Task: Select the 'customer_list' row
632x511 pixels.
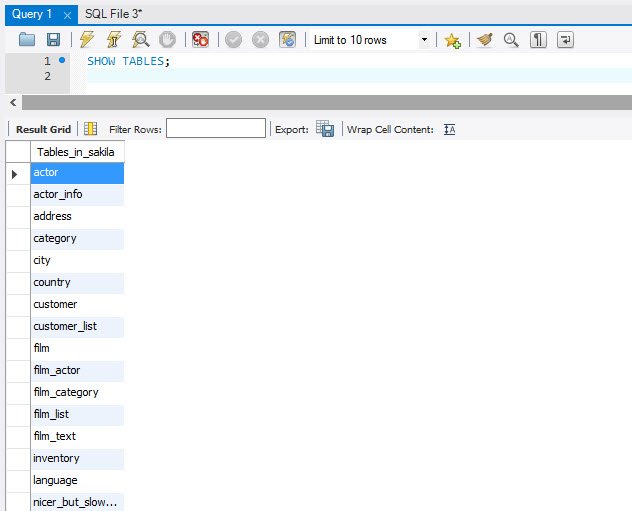Action: (77, 327)
